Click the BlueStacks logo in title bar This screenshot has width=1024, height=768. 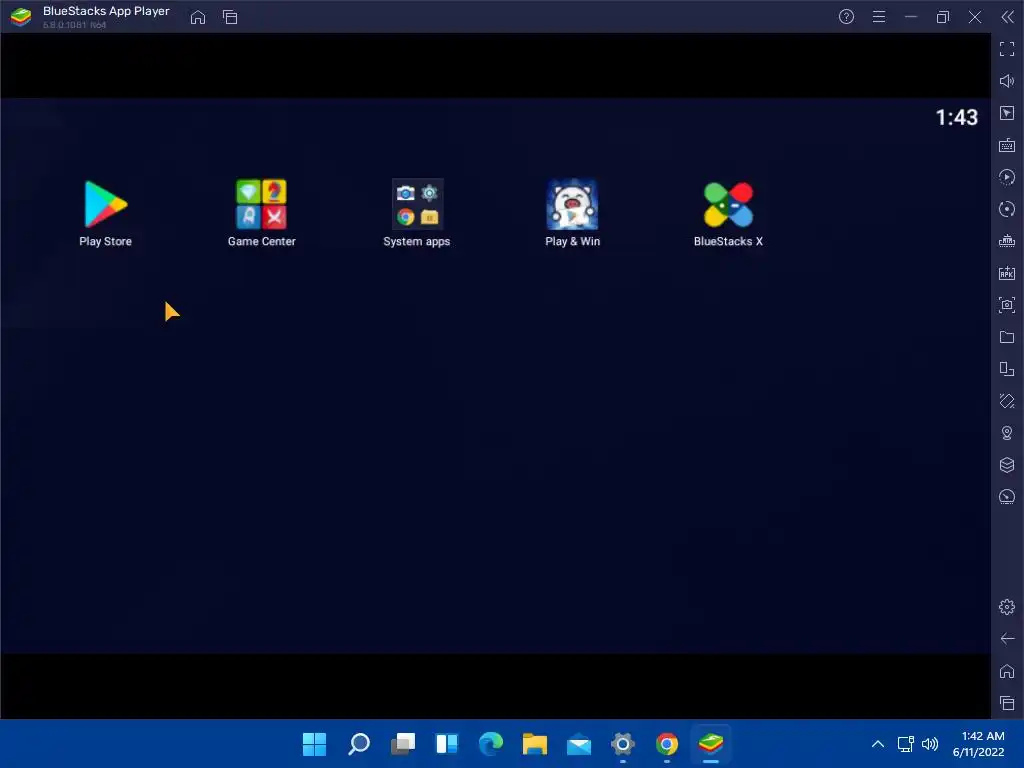click(x=21, y=17)
